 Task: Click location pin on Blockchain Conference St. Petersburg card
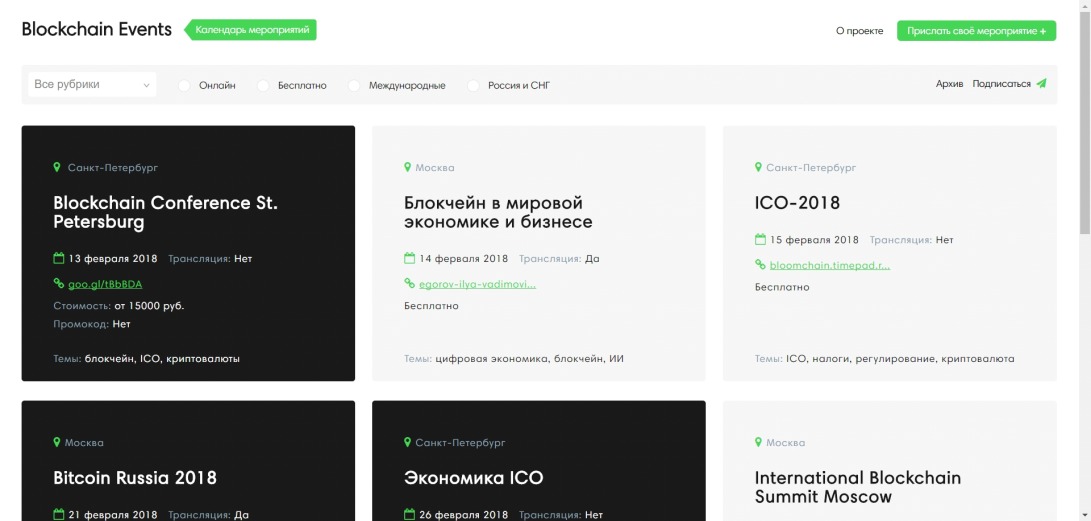click(57, 167)
